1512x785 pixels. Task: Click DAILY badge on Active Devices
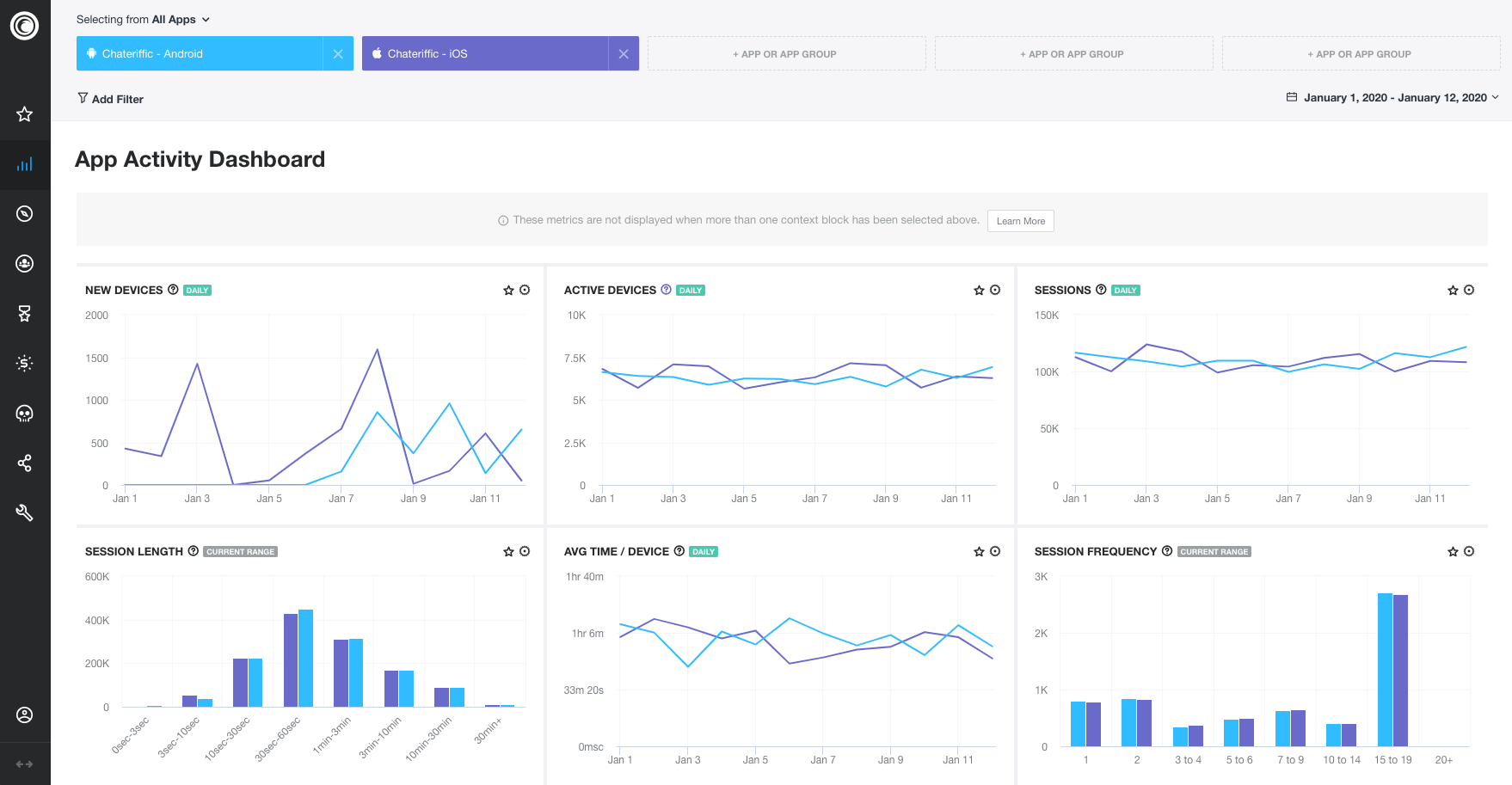pos(691,291)
